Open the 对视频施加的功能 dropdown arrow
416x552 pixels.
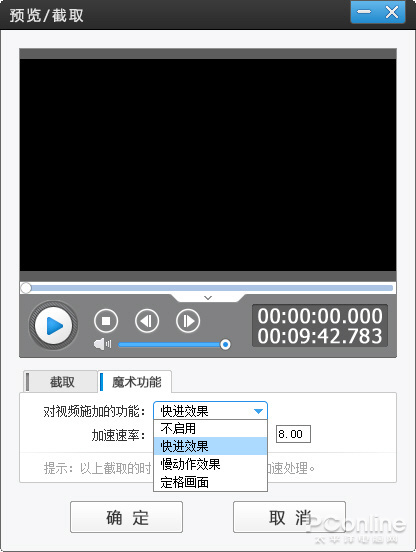point(258,411)
